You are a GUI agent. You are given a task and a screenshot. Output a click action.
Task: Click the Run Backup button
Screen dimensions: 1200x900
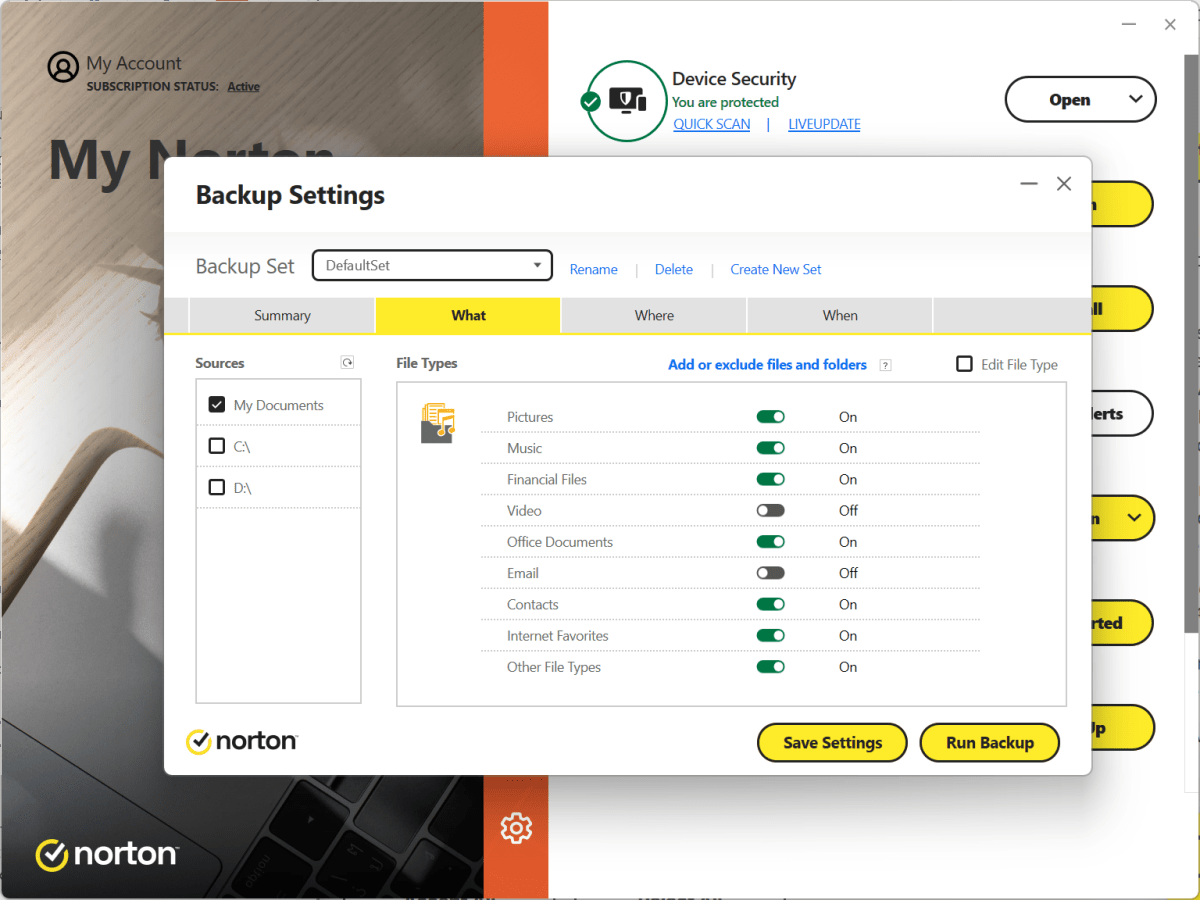[990, 743]
